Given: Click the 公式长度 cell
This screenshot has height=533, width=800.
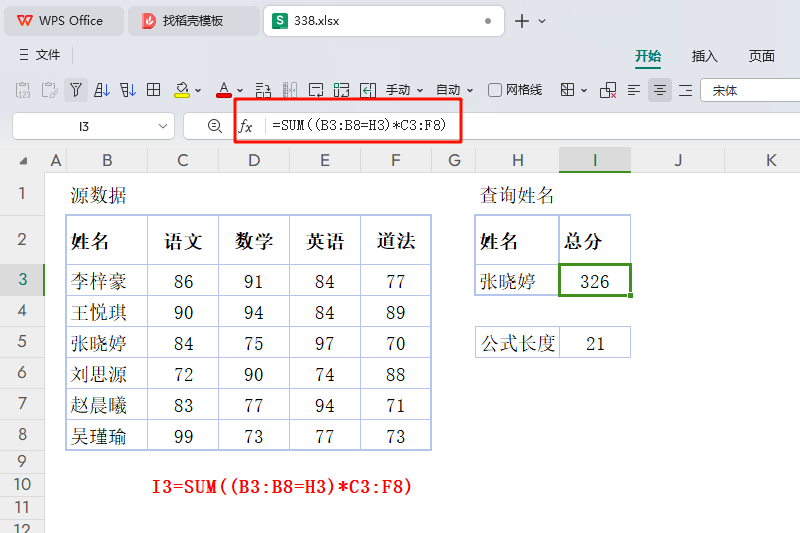Looking at the screenshot, I should click(517, 343).
